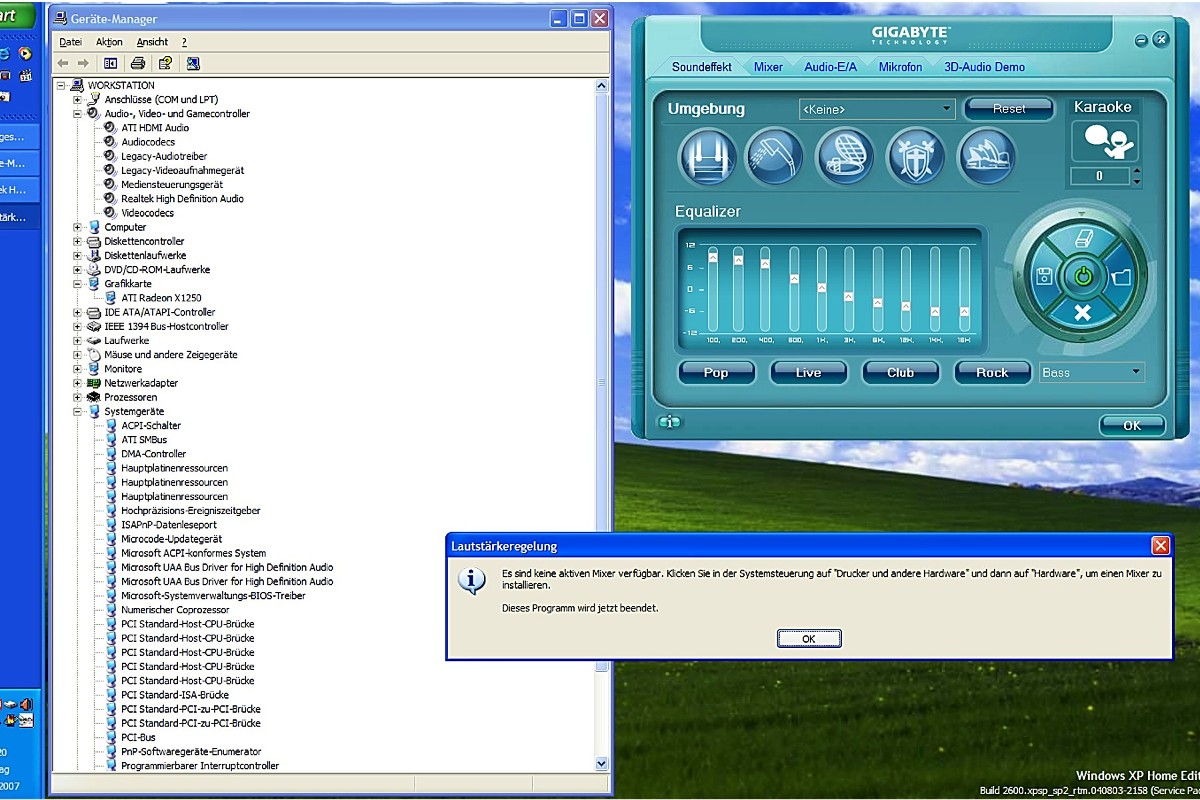Switch to the Audio-E/A tab
Screen dimensions: 1200x800
point(831,67)
